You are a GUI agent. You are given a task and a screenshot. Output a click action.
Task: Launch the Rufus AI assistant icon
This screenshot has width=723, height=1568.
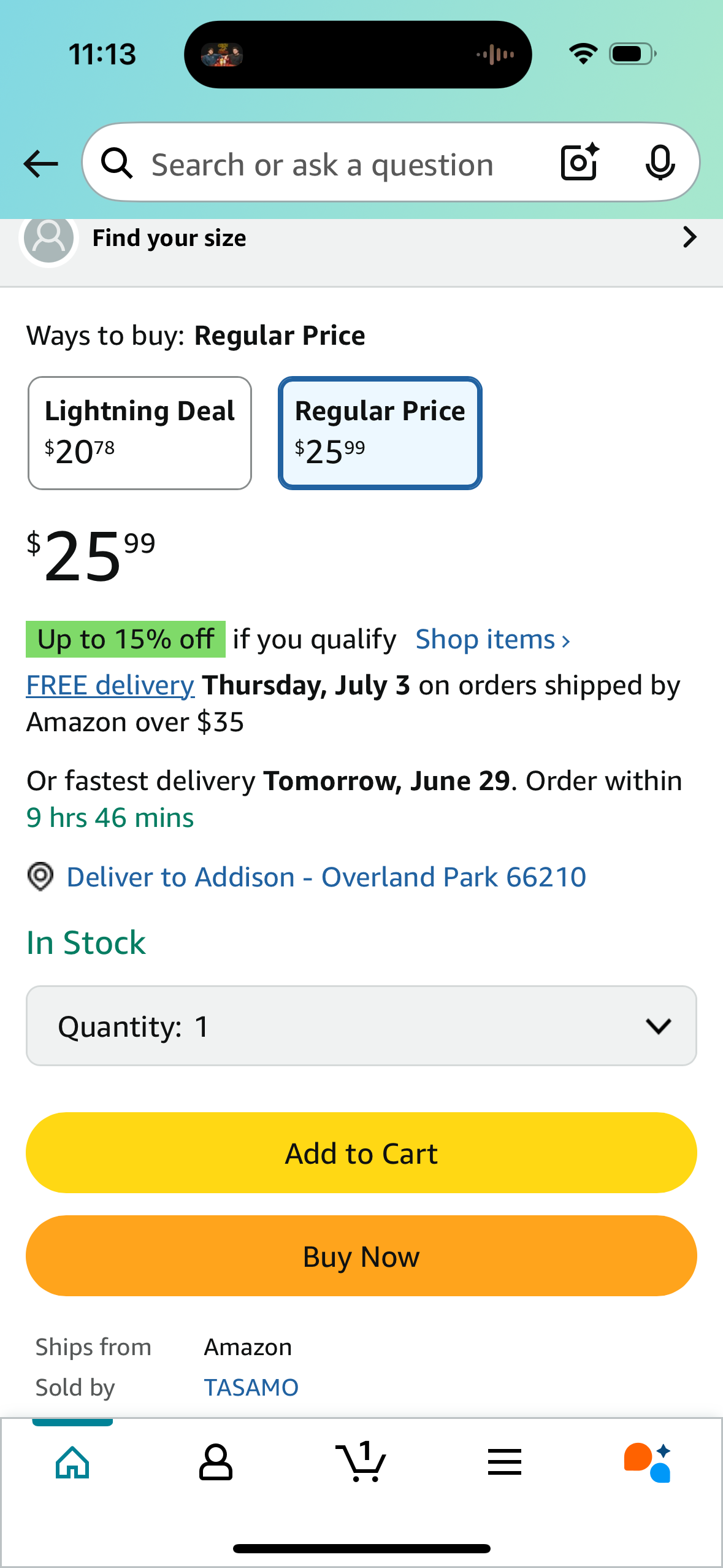pyautogui.click(x=648, y=1462)
